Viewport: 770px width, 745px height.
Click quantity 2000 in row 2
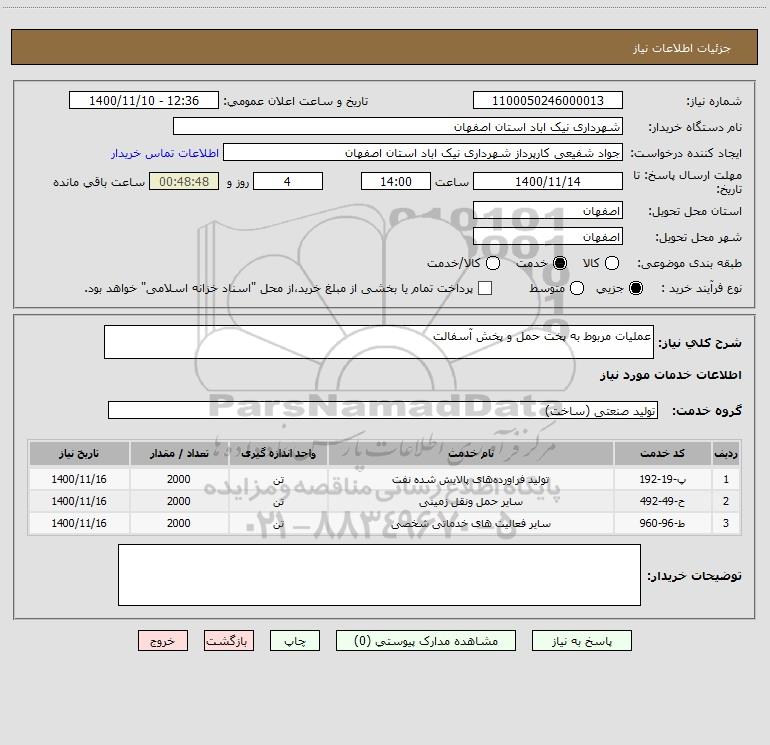click(x=179, y=501)
